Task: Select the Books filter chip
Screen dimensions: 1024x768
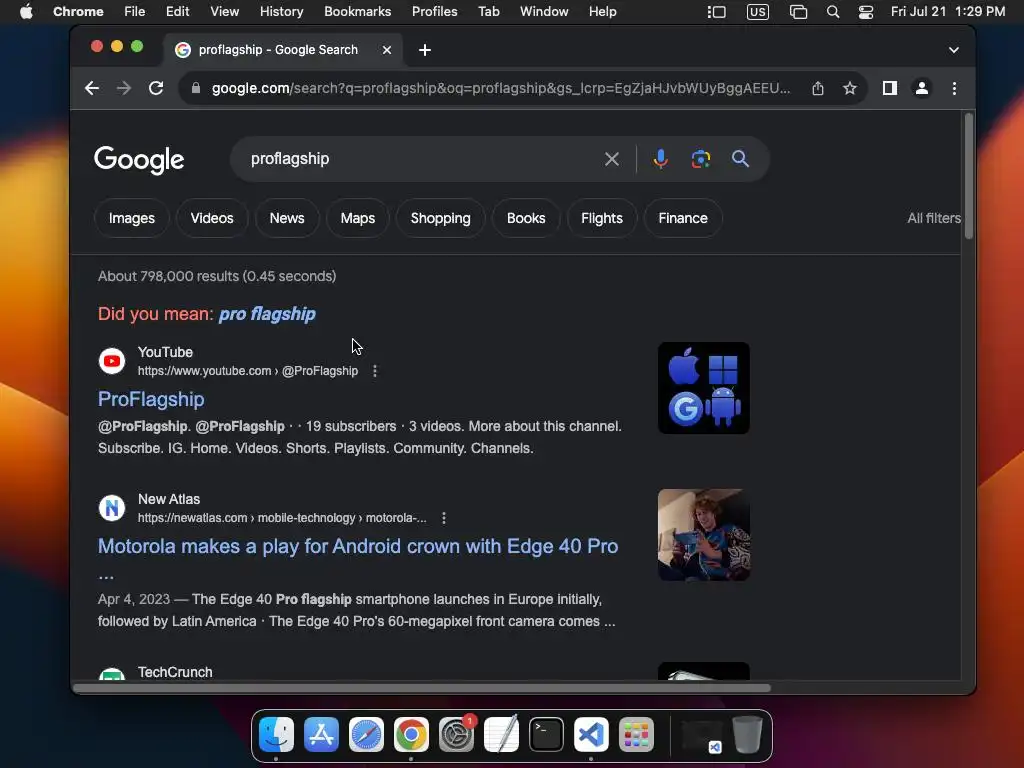Action: click(x=526, y=218)
